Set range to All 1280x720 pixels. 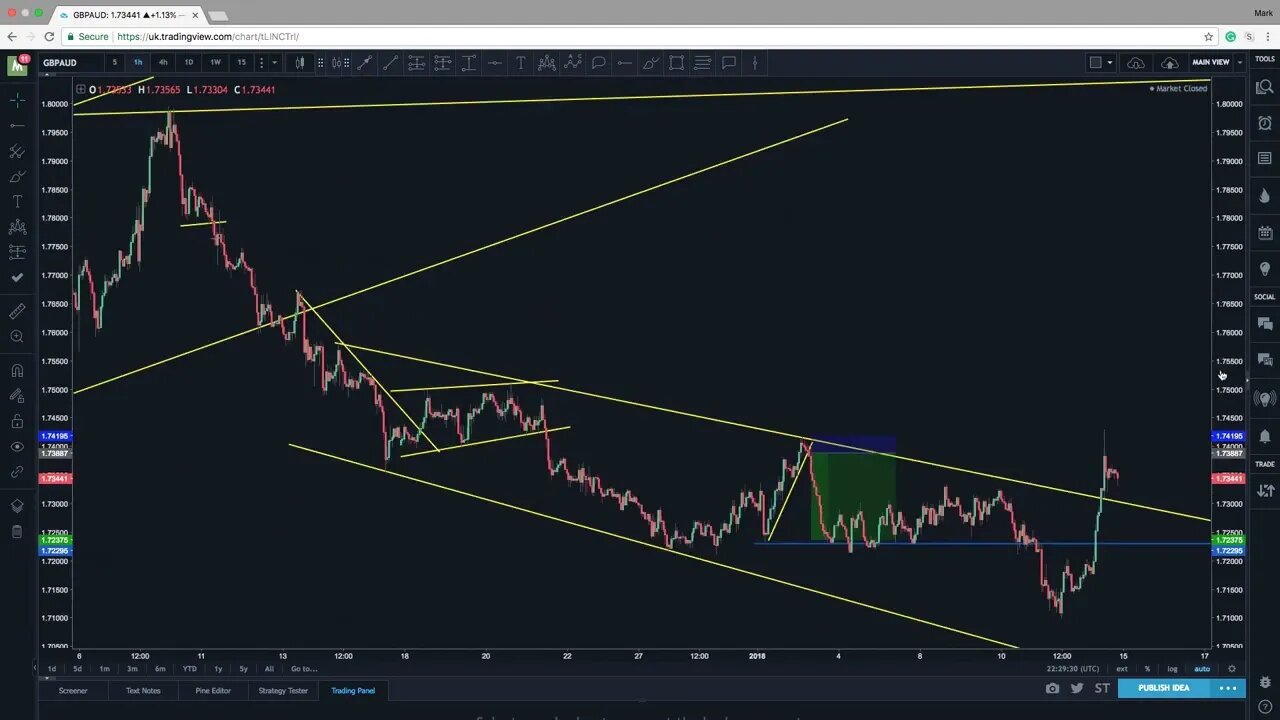pos(269,669)
